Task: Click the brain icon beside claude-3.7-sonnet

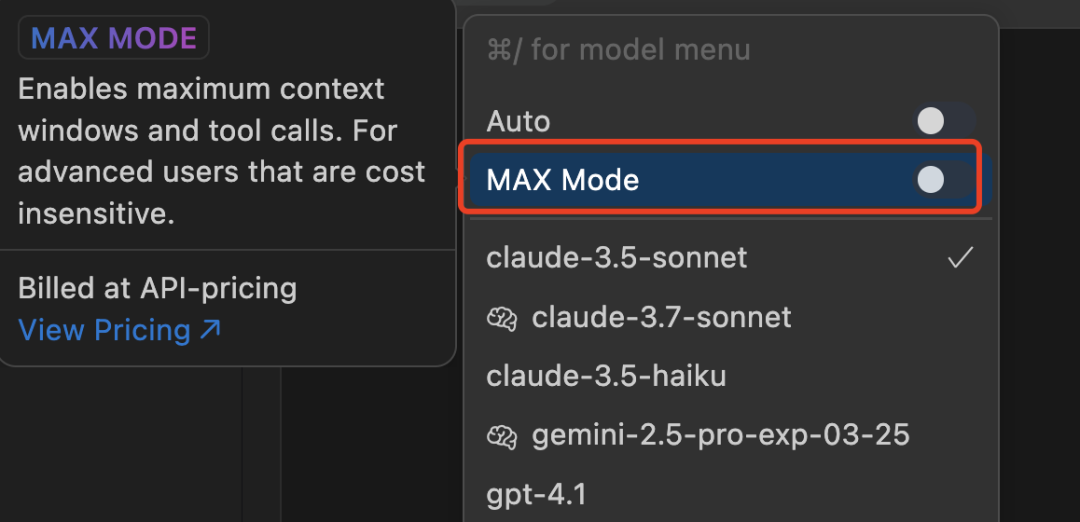Action: click(x=501, y=318)
